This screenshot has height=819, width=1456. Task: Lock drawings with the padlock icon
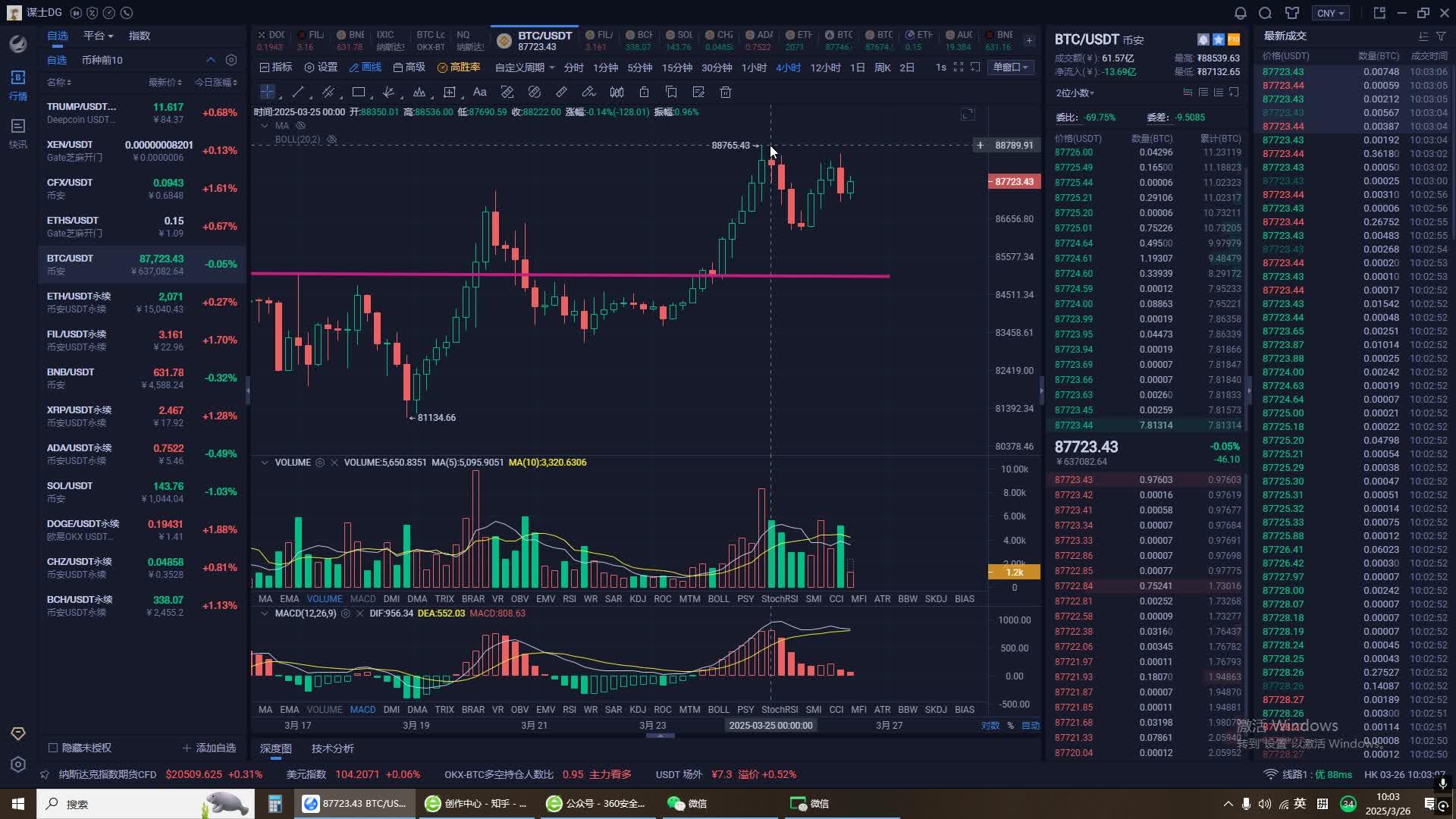(x=644, y=92)
